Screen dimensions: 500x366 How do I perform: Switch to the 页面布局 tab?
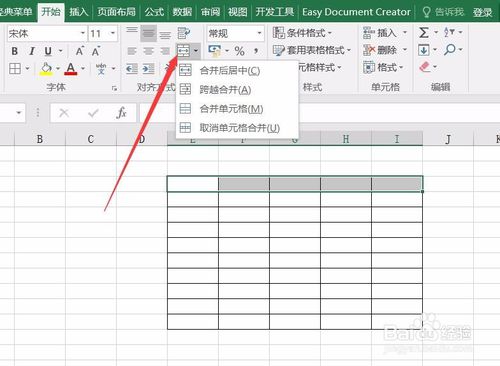pos(117,12)
